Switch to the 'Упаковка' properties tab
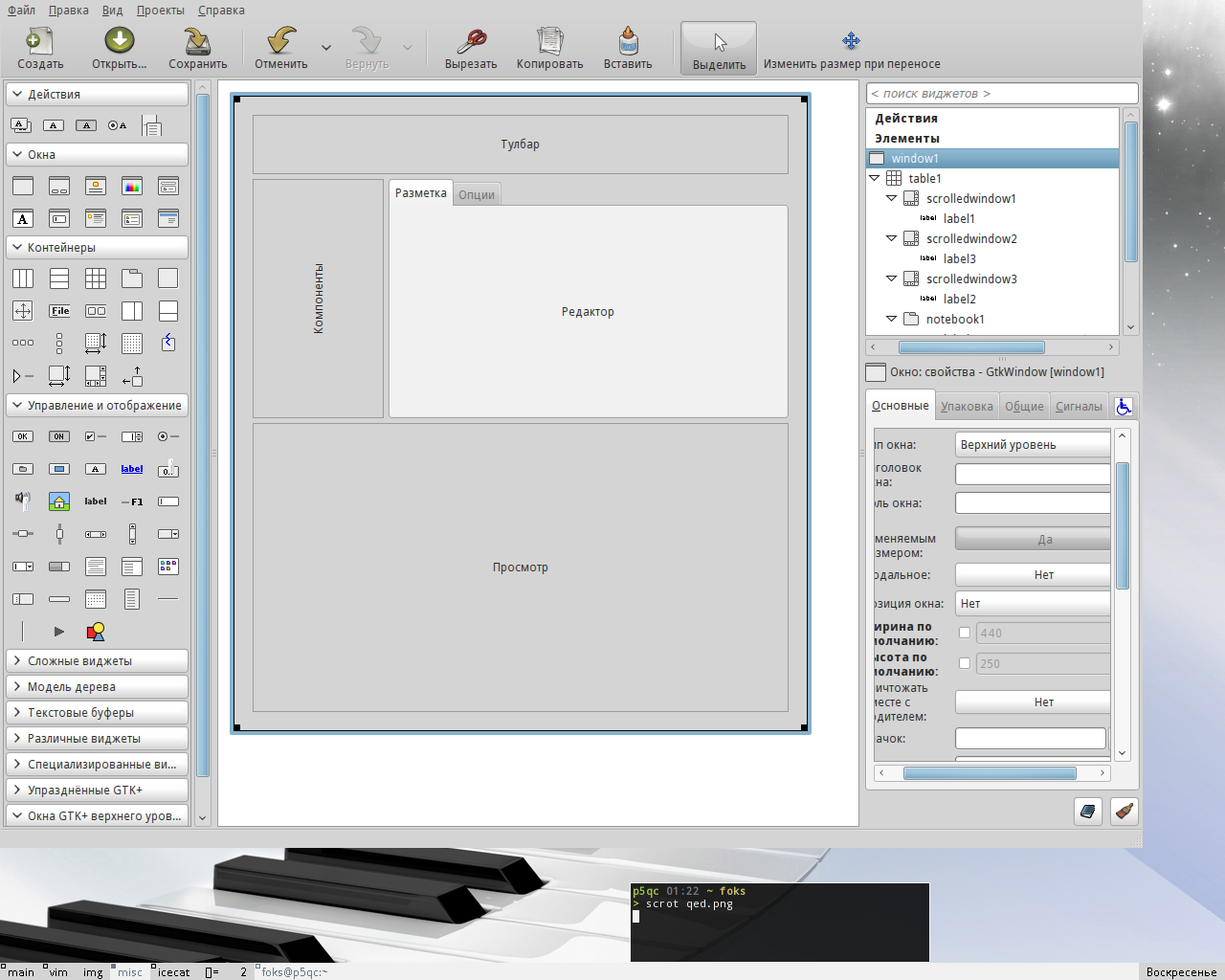This screenshot has height=980, width=1225. pos(967,407)
